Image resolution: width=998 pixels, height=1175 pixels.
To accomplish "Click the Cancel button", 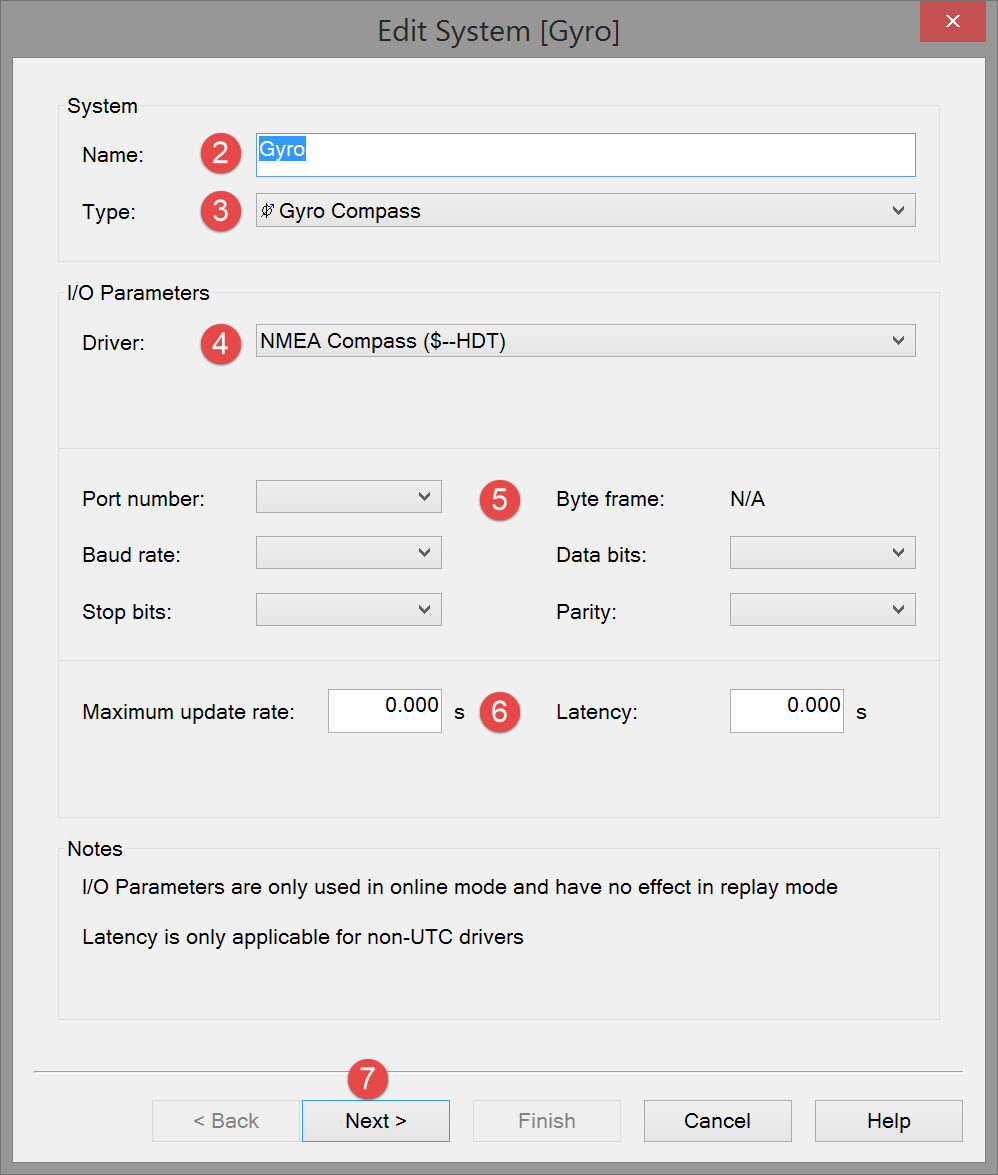I will point(717,1121).
